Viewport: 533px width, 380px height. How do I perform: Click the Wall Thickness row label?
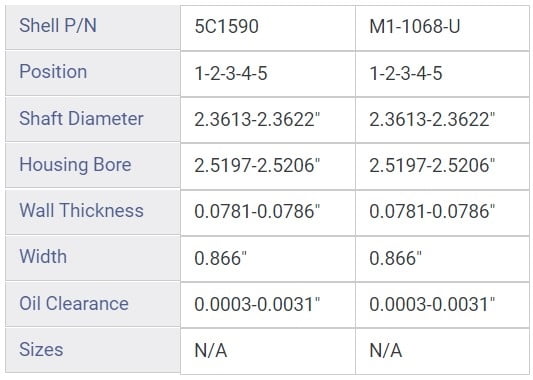pos(81,210)
